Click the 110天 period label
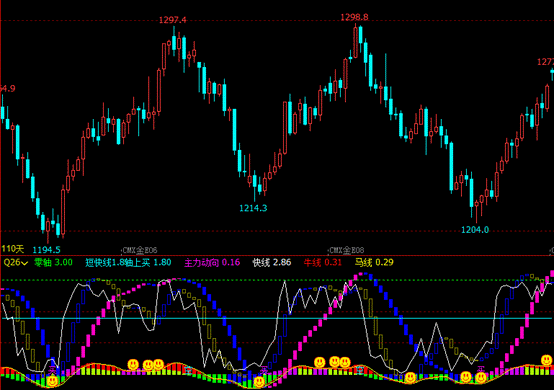Screen dimensions: 554x390 click(13, 249)
